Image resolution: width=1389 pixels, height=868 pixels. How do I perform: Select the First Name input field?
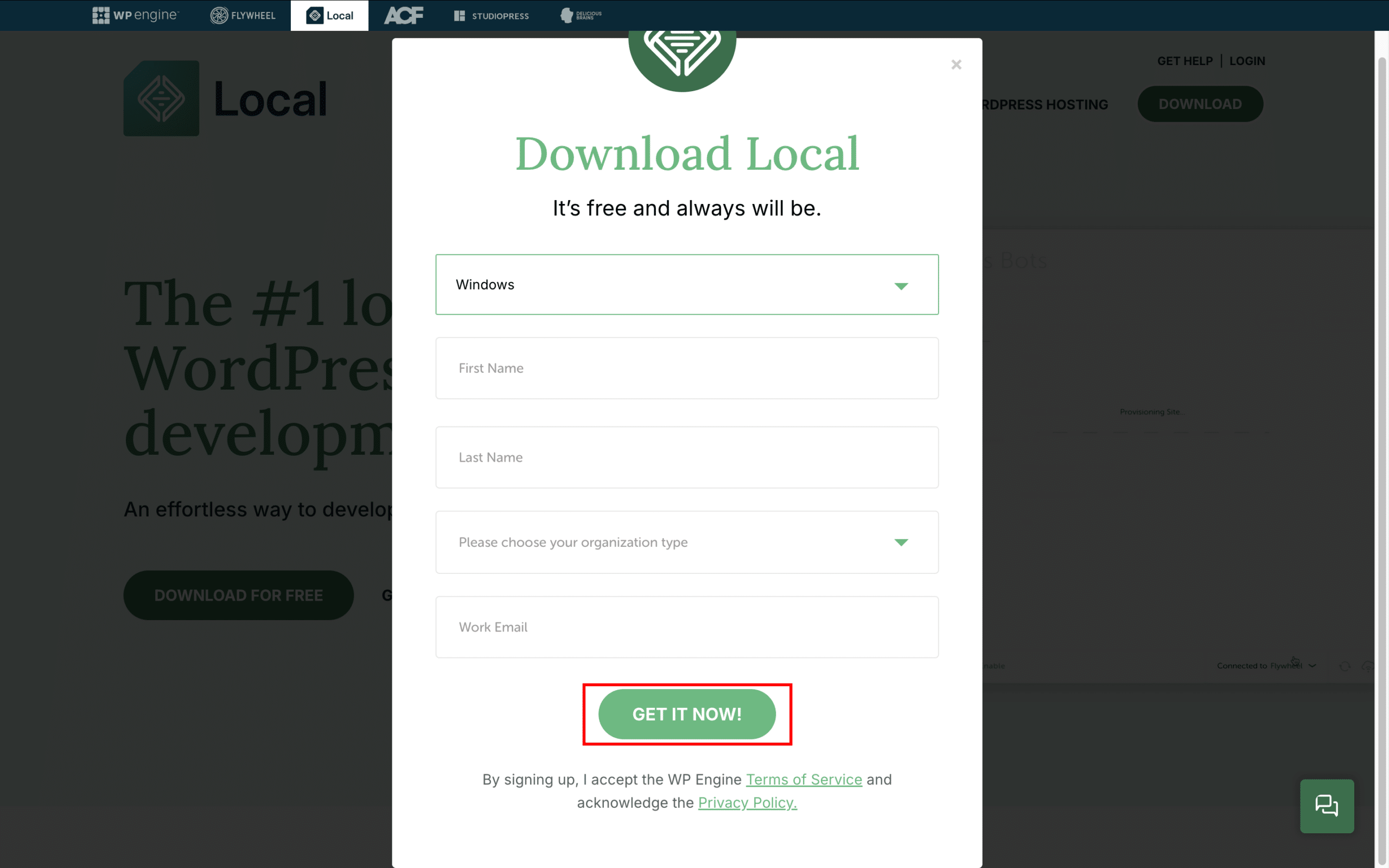click(687, 368)
